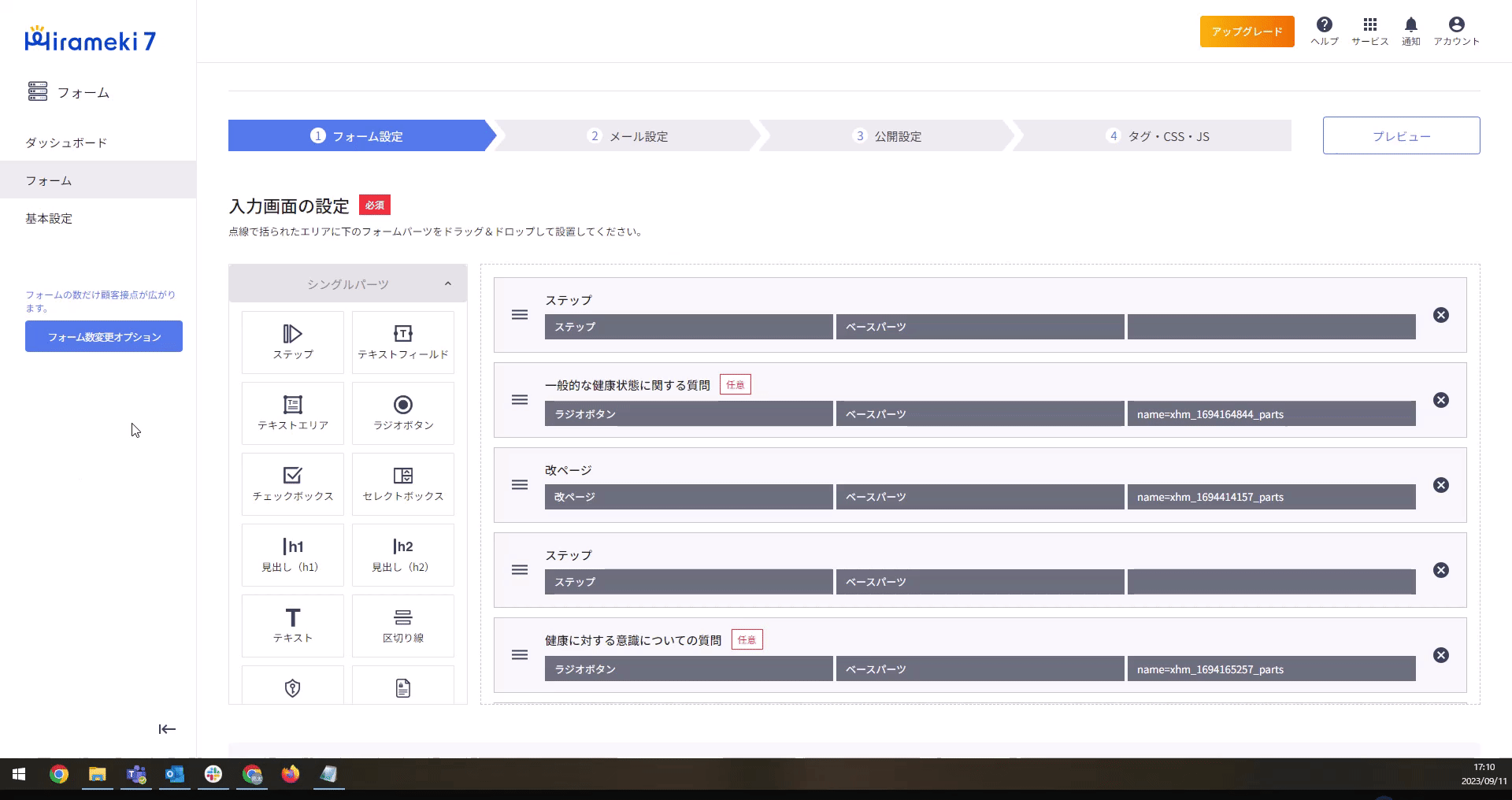Screen dimensions: 1512x800
Task: Grab the drag handle of second ステップ row
Action: click(520, 570)
